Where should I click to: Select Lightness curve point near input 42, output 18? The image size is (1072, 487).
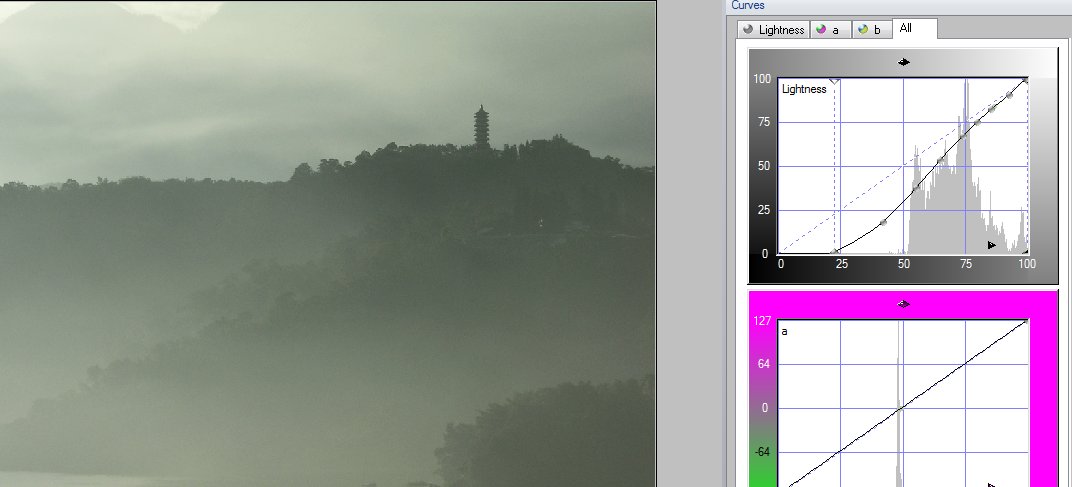pos(883,222)
